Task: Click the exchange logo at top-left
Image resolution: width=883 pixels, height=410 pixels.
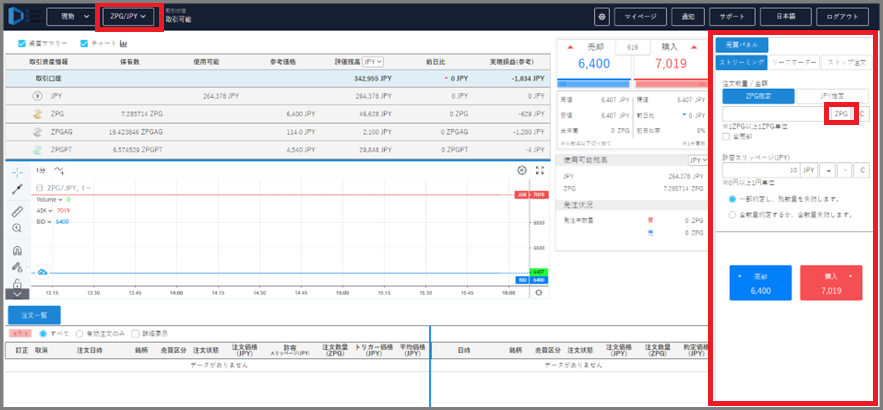Action: [18, 16]
